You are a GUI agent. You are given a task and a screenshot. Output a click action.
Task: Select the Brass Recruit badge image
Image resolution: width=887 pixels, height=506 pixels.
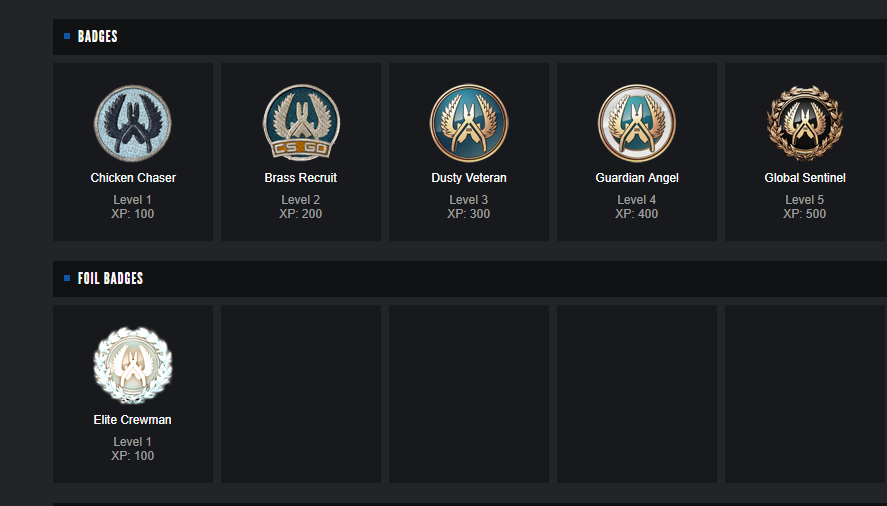point(301,123)
